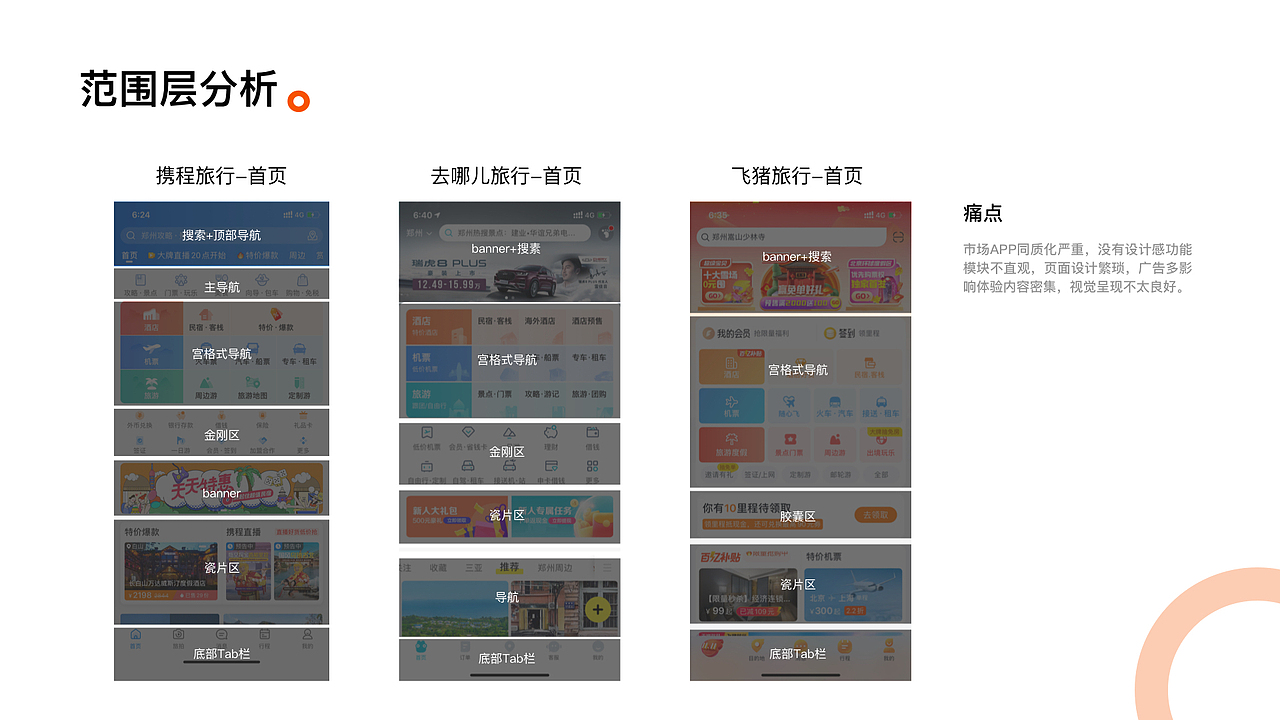Screen dimensions: 1280x720
Task: Select Ctrip 周边游 grid entry
Action: pyautogui.click(x=206, y=388)
